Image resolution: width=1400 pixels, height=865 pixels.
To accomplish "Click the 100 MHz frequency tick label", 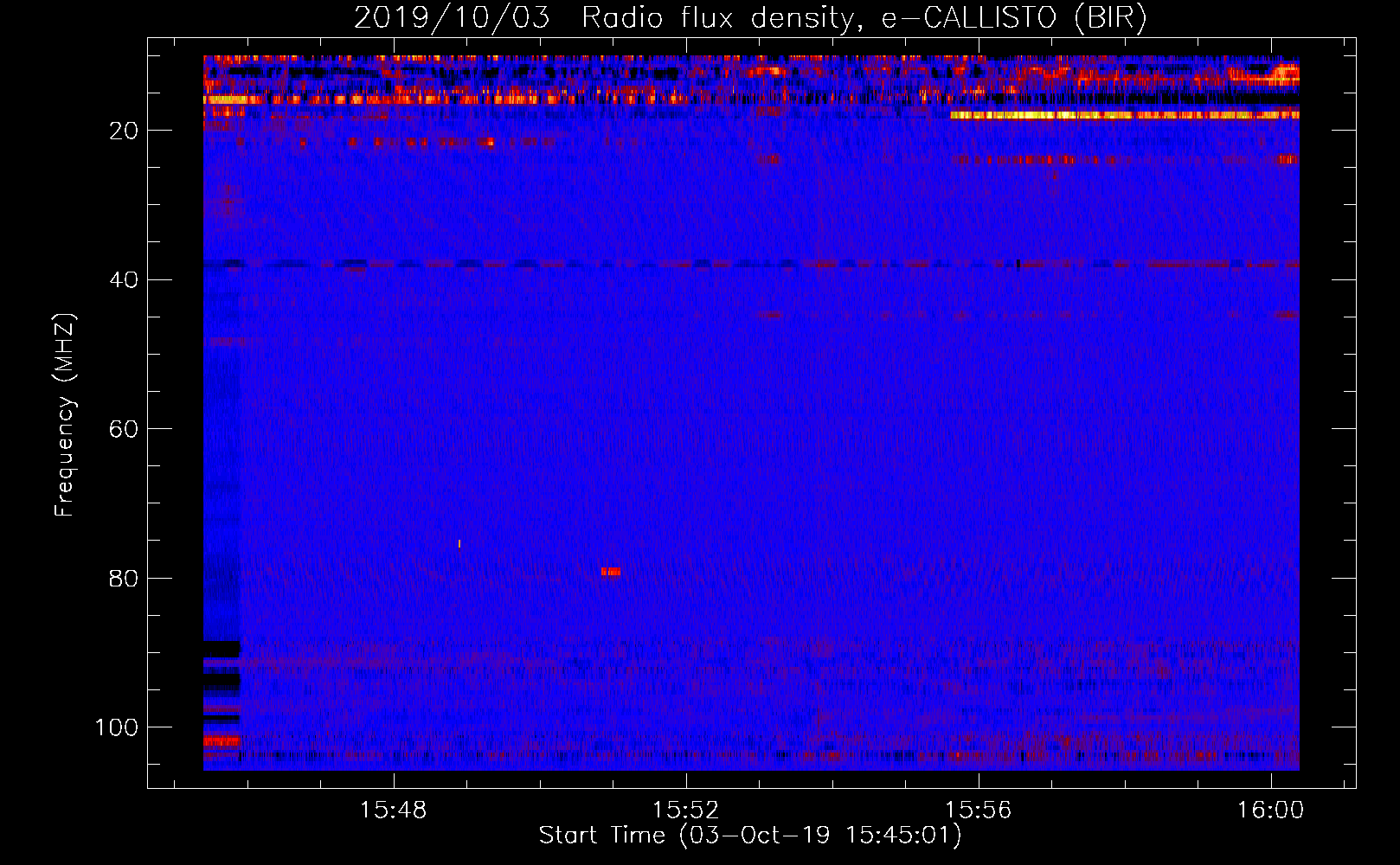I will [117, 727].
